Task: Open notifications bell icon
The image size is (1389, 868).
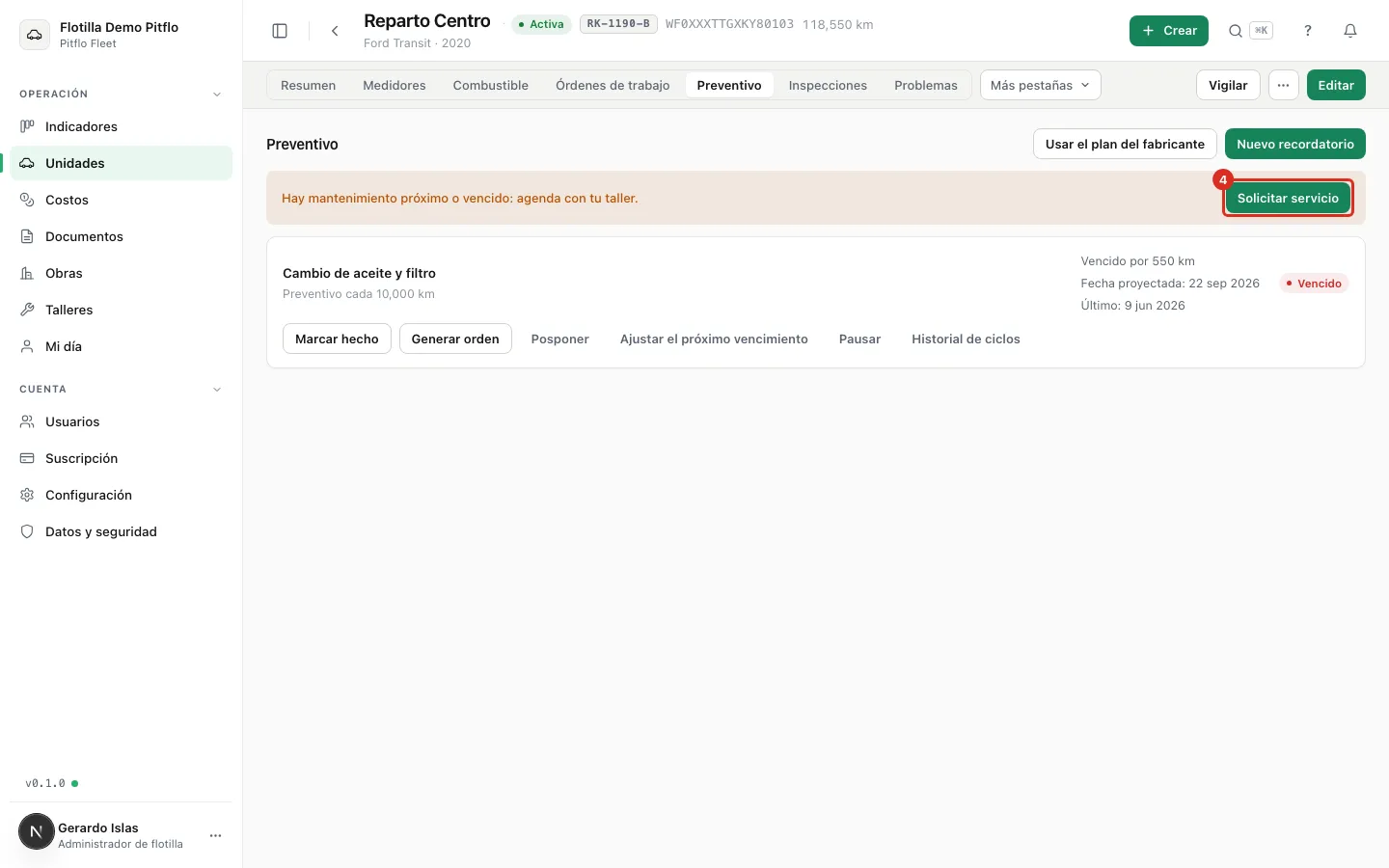Action: tap(1350, 31)
